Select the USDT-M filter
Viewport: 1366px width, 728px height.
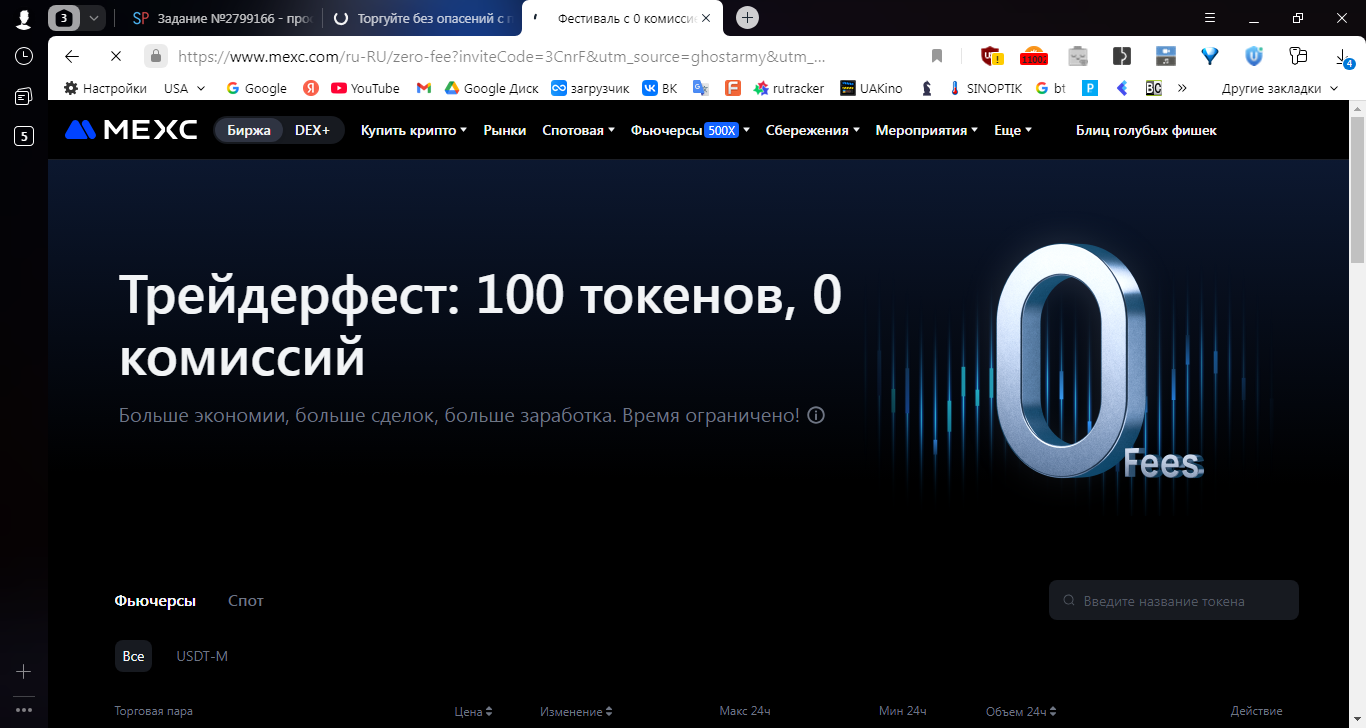tap(202, 656)
